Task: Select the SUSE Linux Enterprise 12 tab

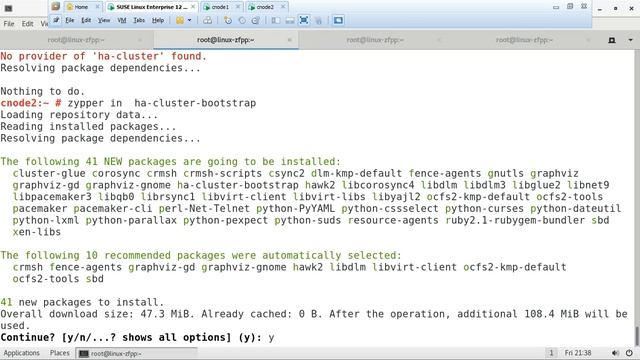Action: pyautogui.click(x=151, y=7)
